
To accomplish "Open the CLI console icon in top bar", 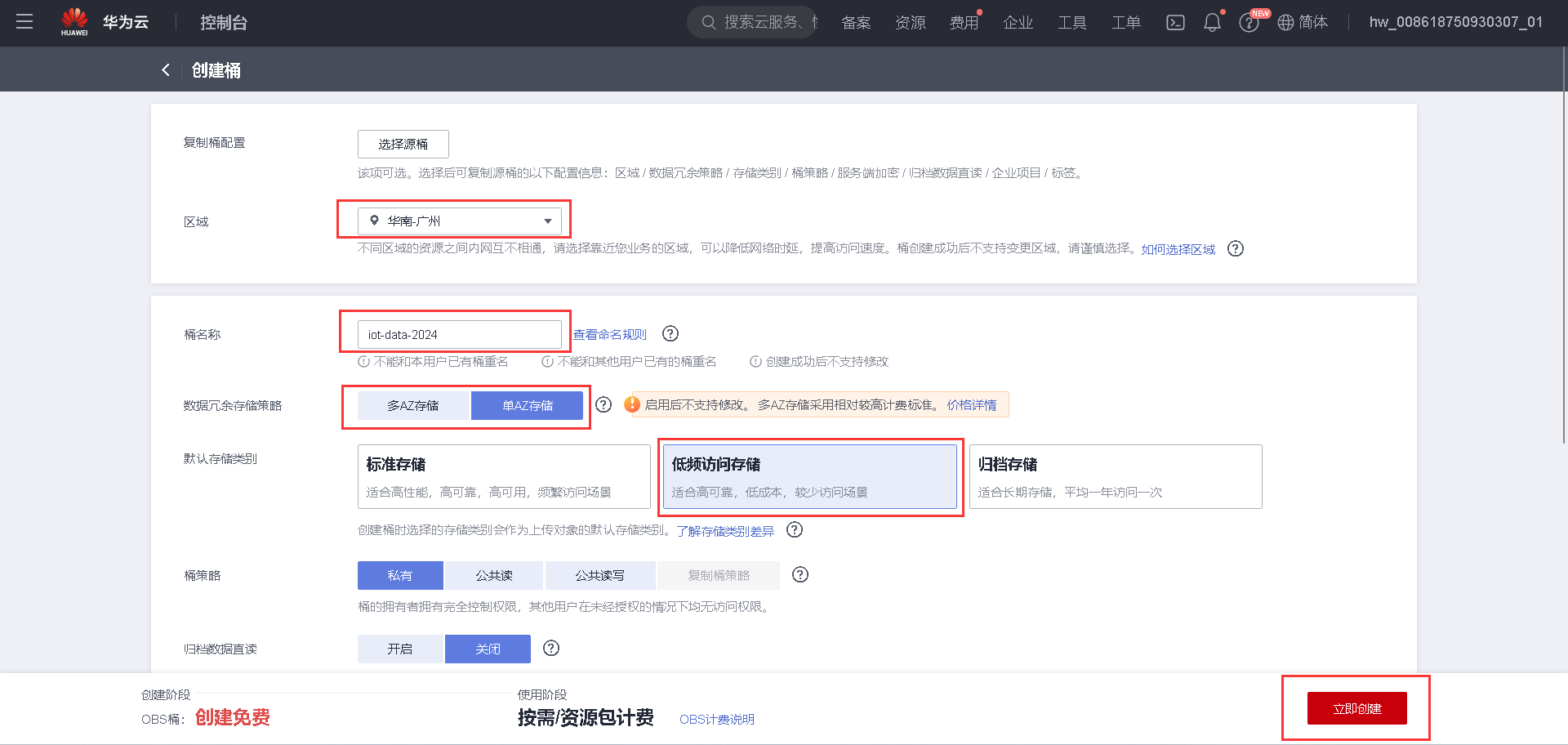I will click(x=1175, y=22).
